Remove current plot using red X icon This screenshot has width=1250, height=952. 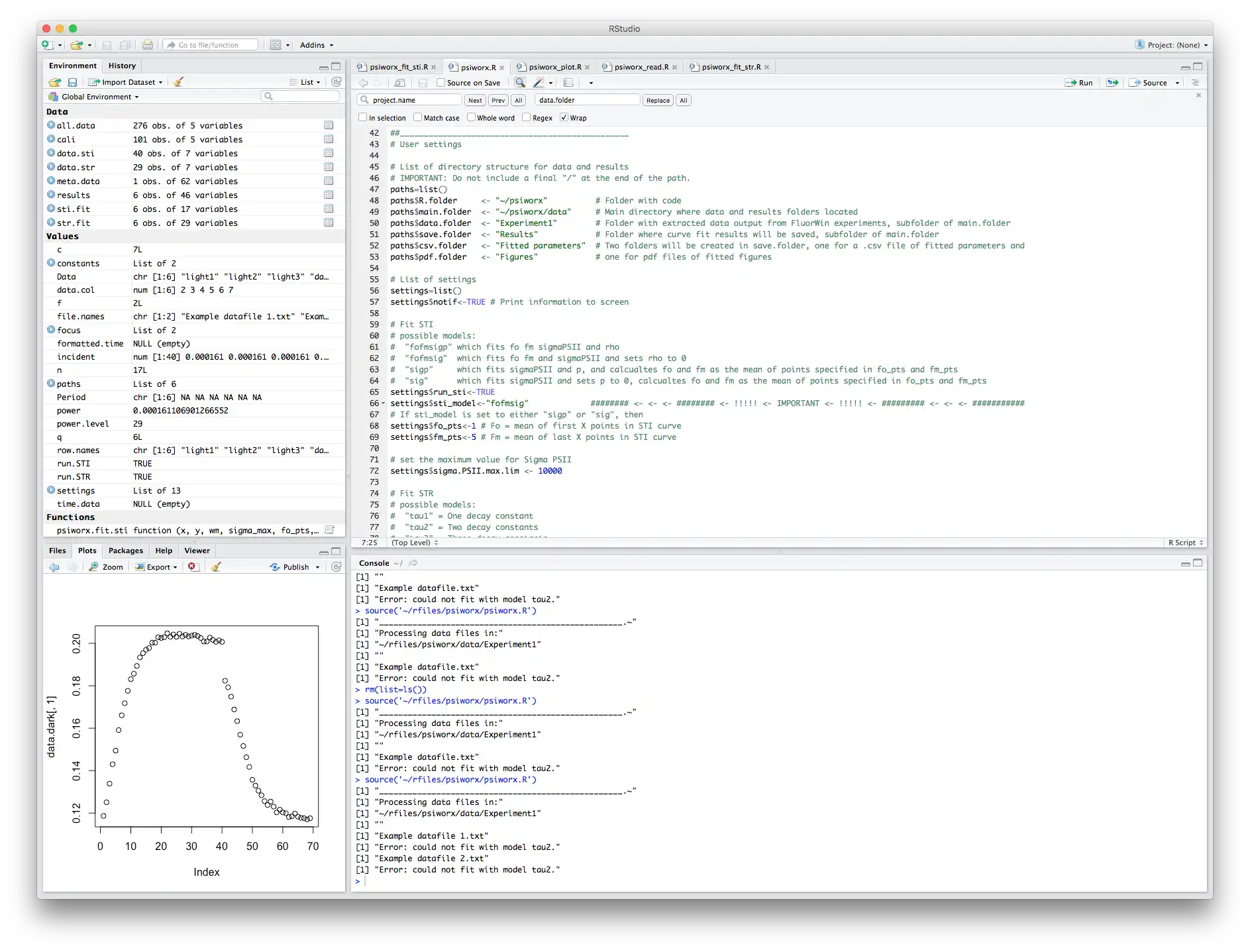click(x=193, y=567)
